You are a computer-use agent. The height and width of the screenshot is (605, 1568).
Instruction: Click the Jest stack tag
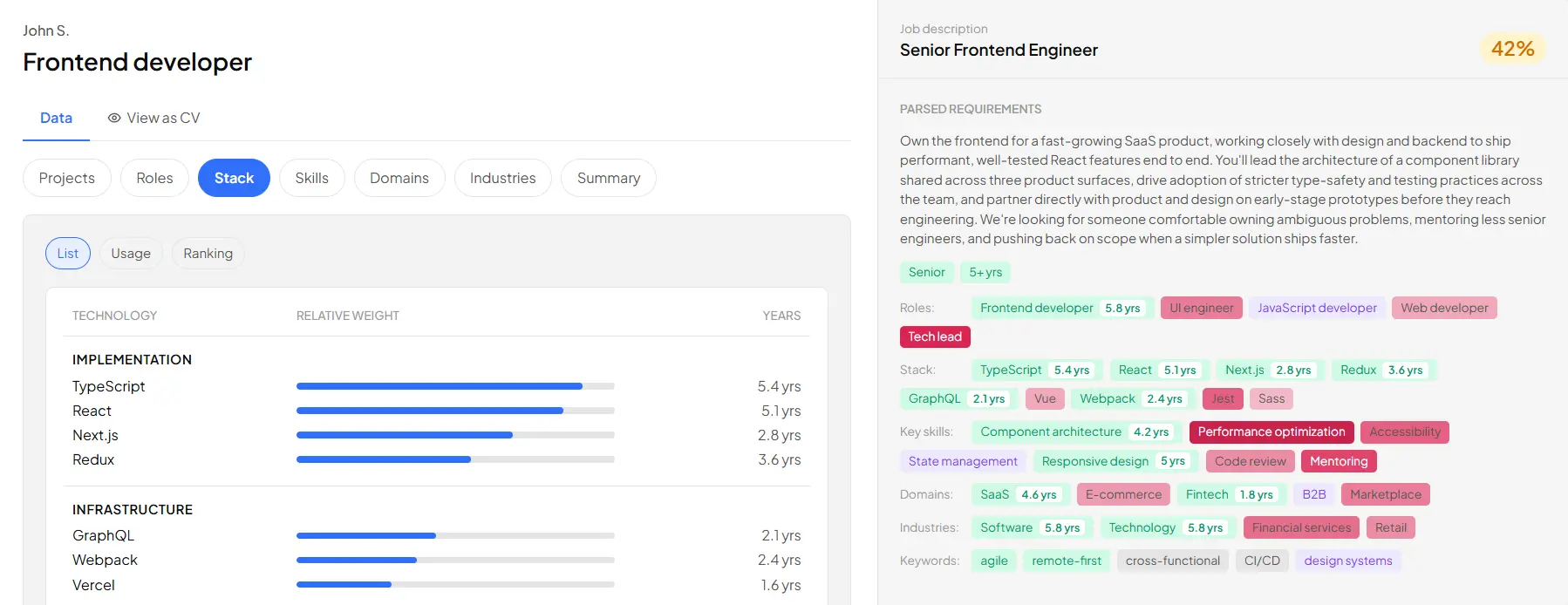(x=1223, y=398)
